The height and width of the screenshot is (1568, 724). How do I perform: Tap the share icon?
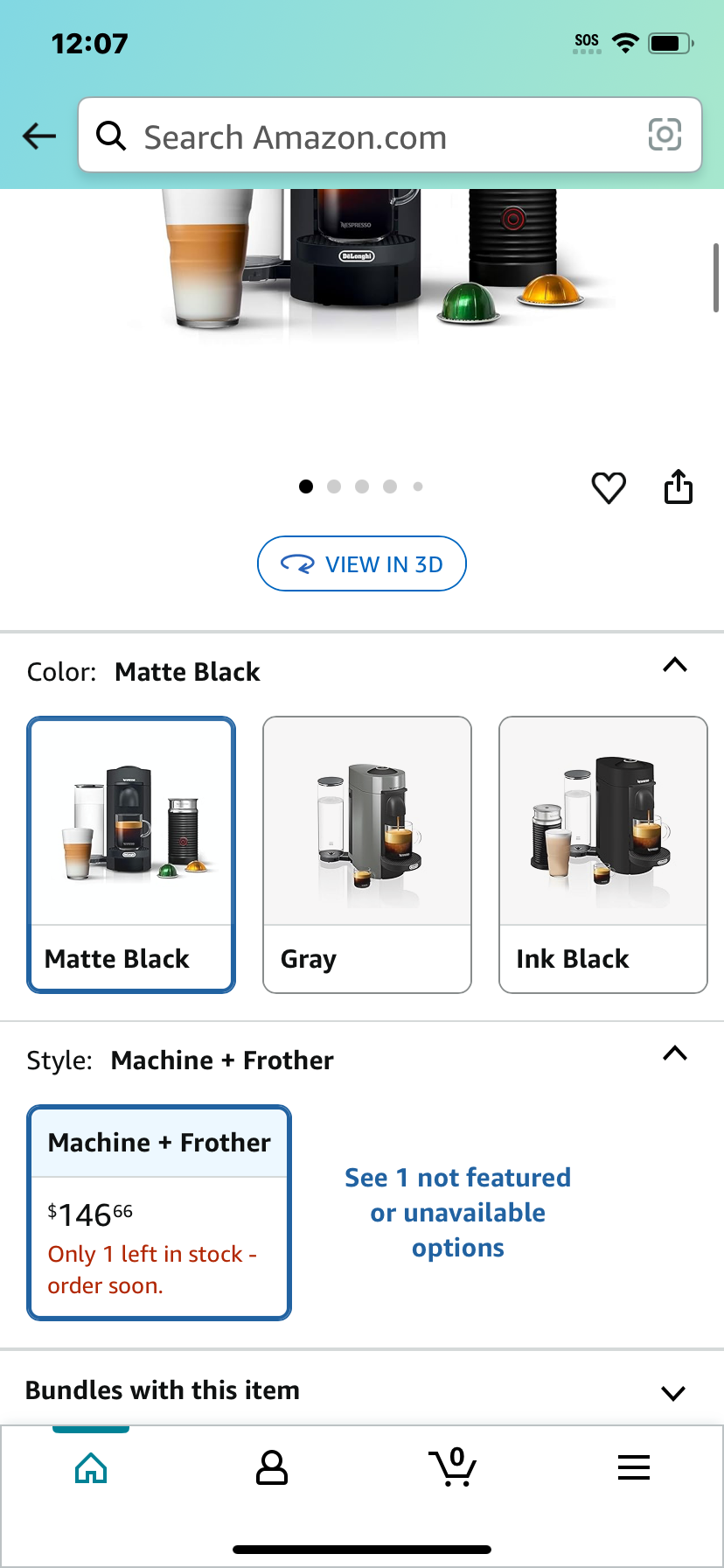[x=679, y=487]
